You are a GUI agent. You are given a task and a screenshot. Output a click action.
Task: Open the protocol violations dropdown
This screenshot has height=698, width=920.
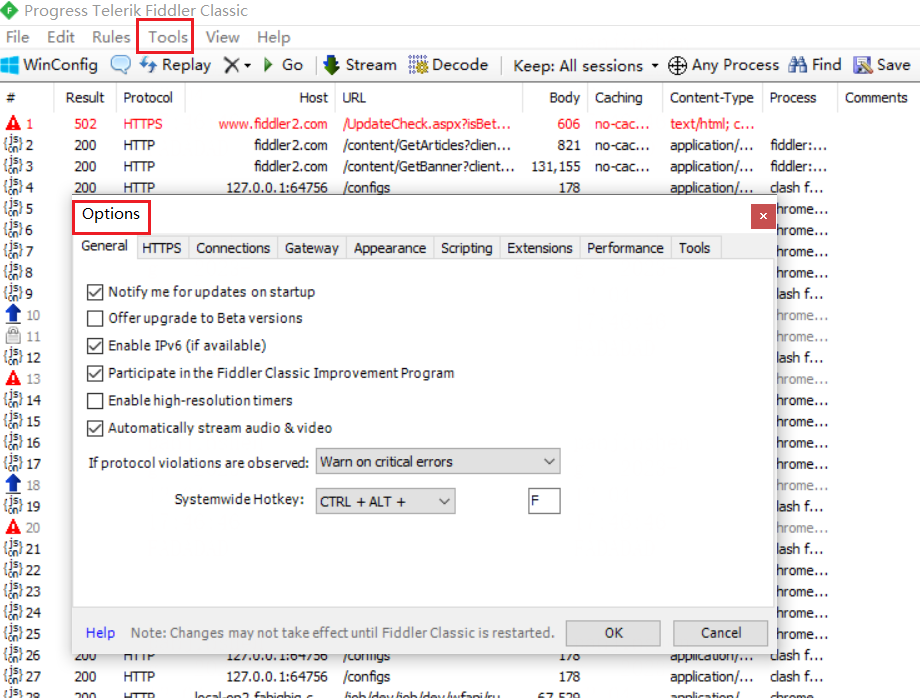coord(438,462)
